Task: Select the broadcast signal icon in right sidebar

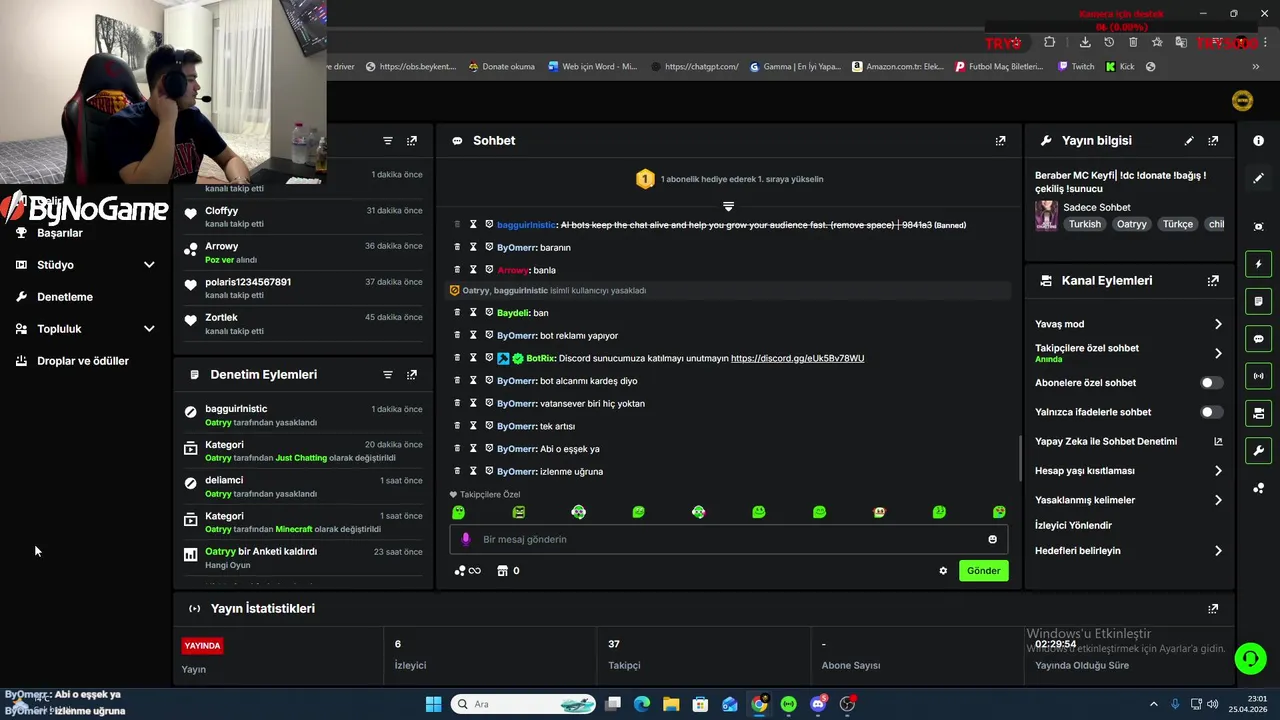Action: [x=1258, y=376]
